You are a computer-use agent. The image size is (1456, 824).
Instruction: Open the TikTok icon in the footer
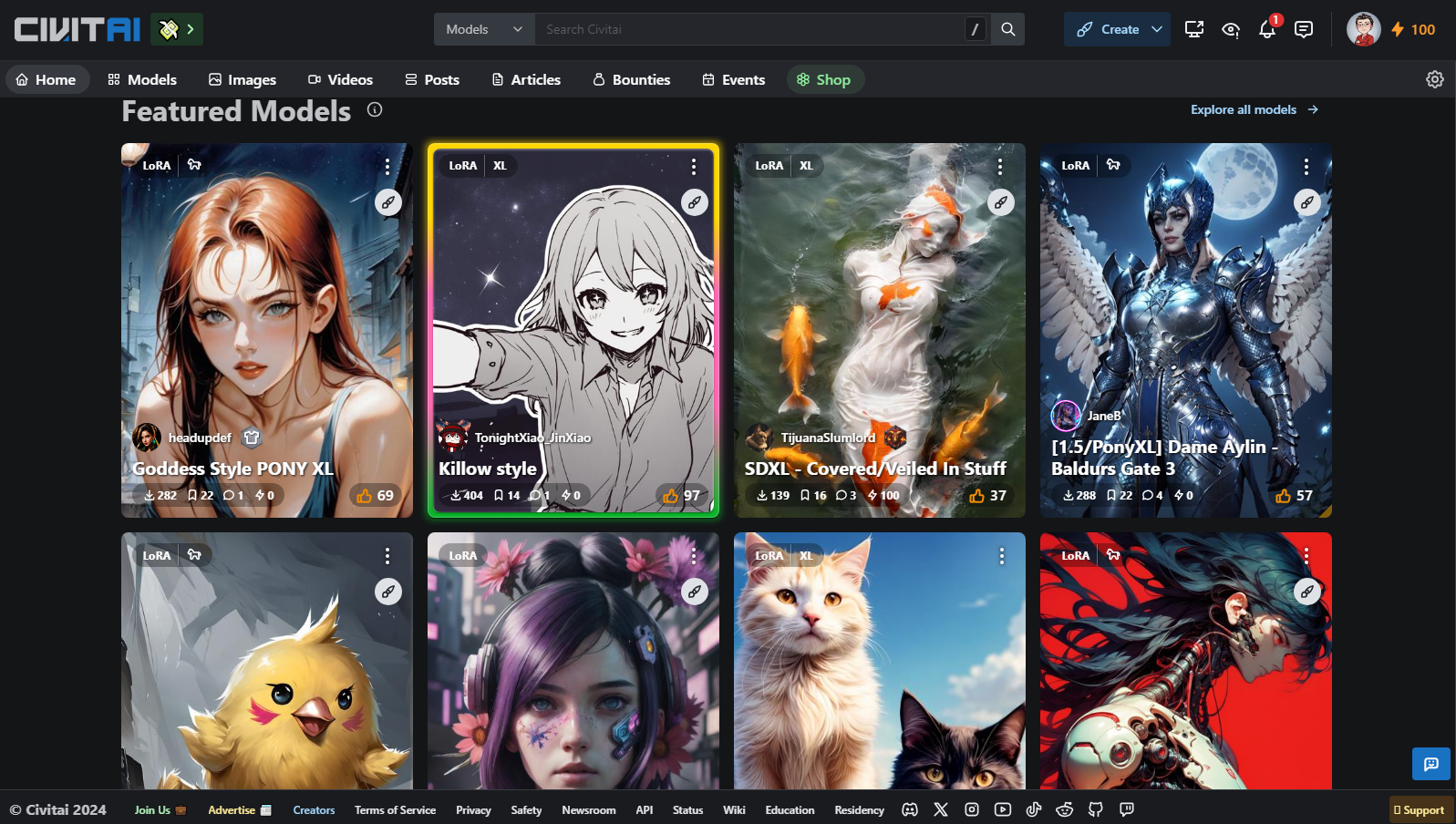click(x=1034, y=809)
